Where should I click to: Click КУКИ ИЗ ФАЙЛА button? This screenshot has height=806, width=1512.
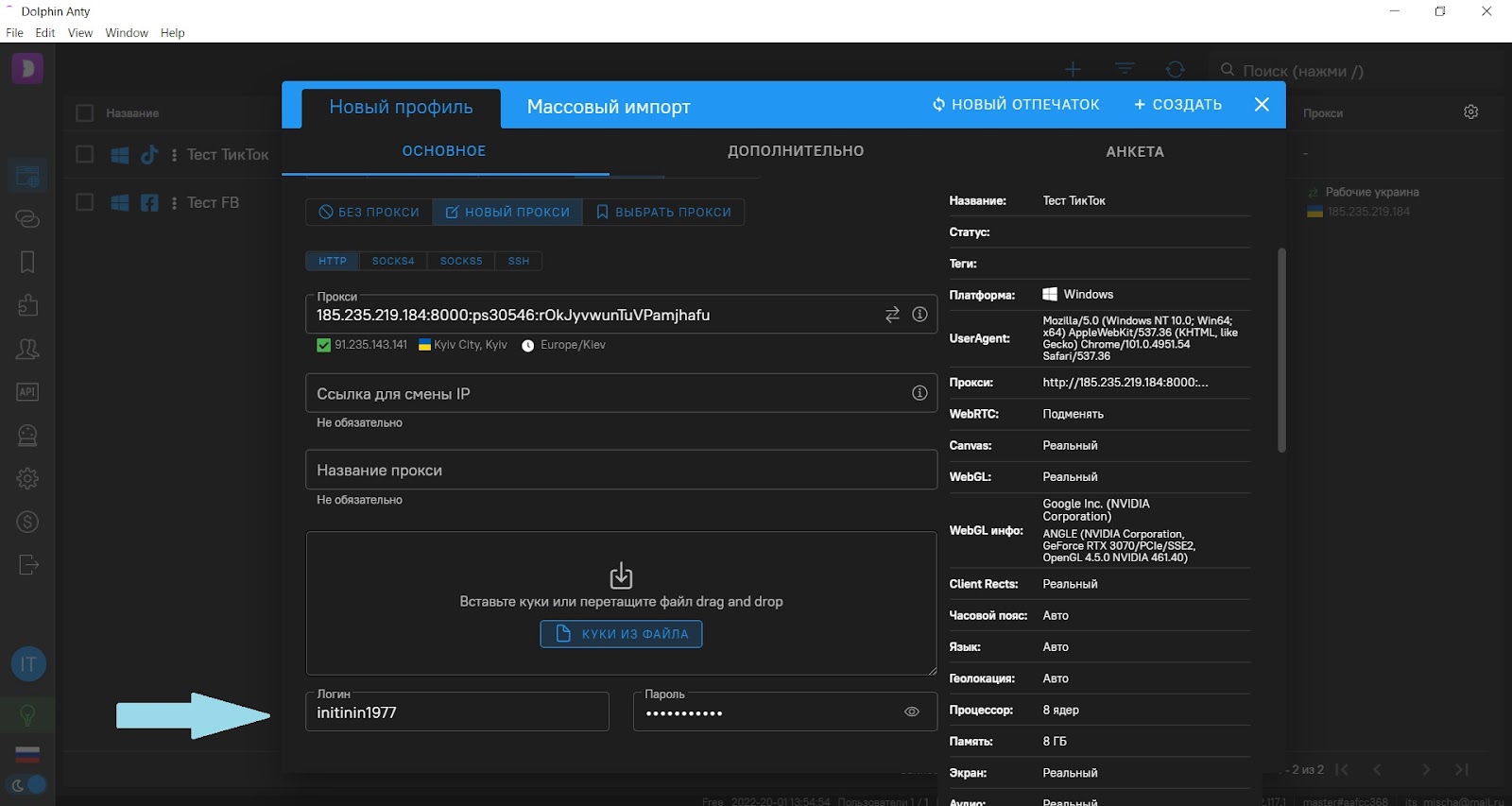point(621,634)
